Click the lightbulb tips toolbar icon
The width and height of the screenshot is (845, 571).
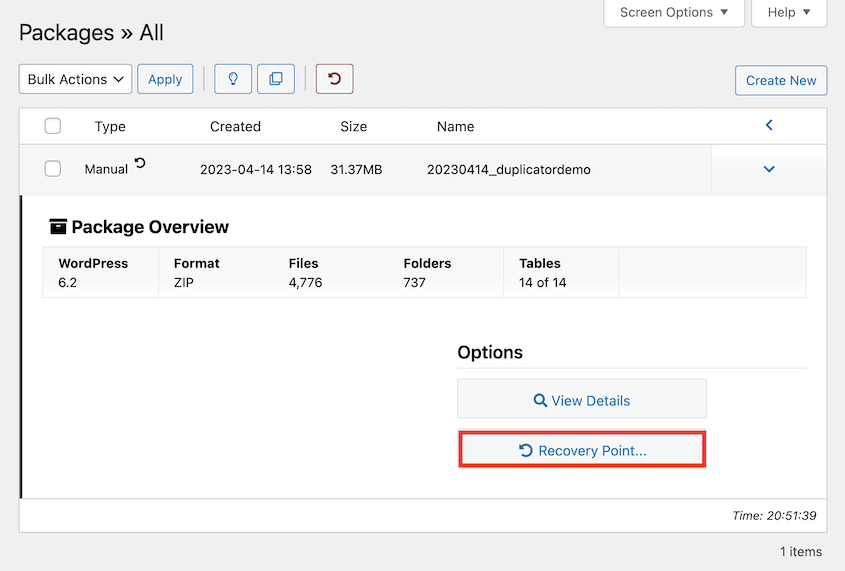(233, 79)
